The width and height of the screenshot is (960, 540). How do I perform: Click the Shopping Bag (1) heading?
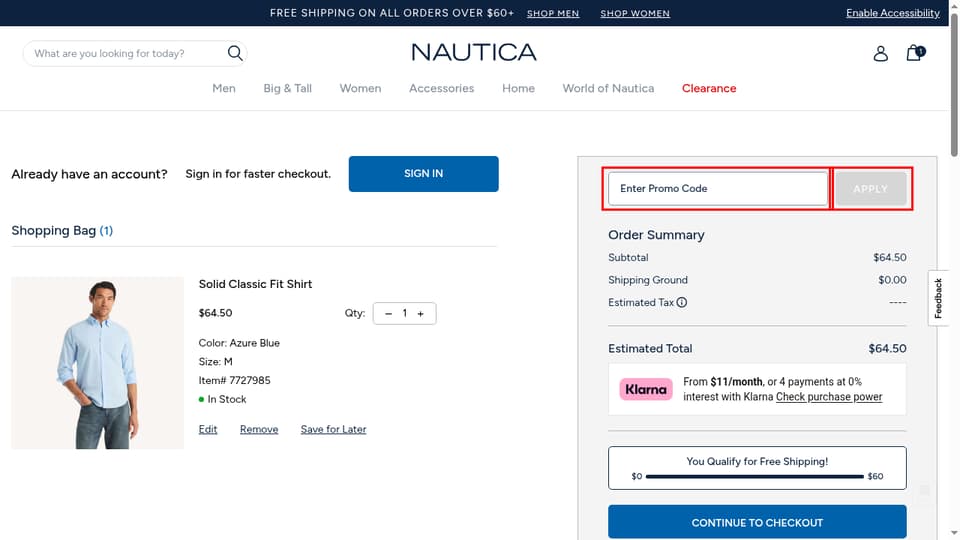click(62, 231)
